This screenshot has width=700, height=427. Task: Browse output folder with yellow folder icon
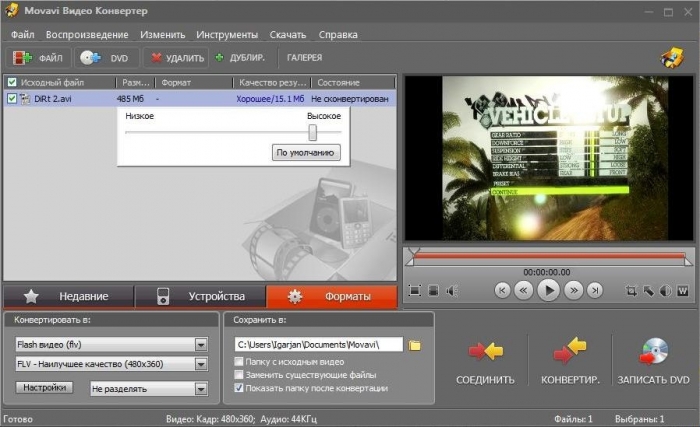[415, 345]
